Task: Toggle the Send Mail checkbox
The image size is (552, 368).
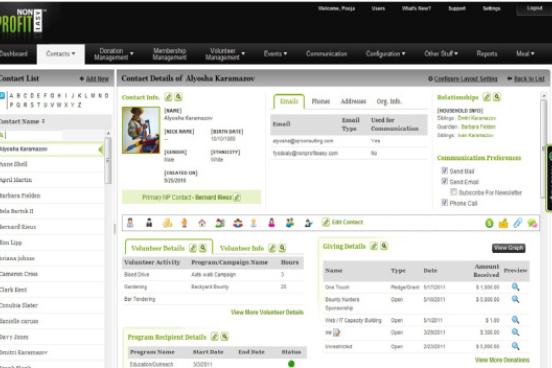Action: pos(444,171)
